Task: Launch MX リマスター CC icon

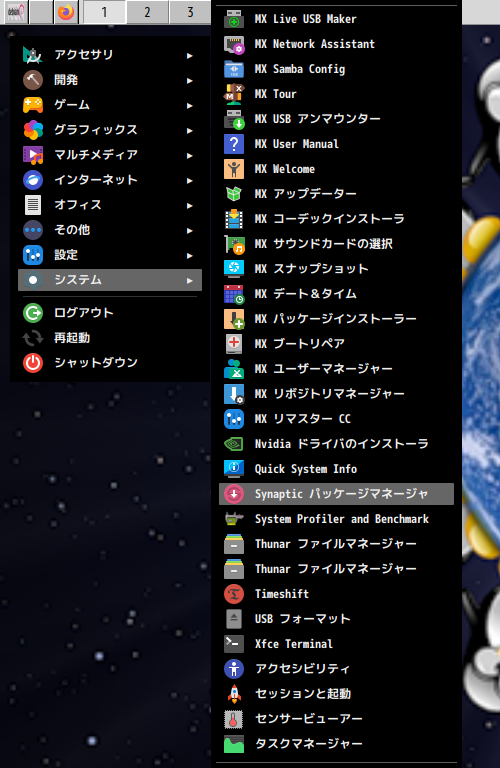Action: [234, 419]
